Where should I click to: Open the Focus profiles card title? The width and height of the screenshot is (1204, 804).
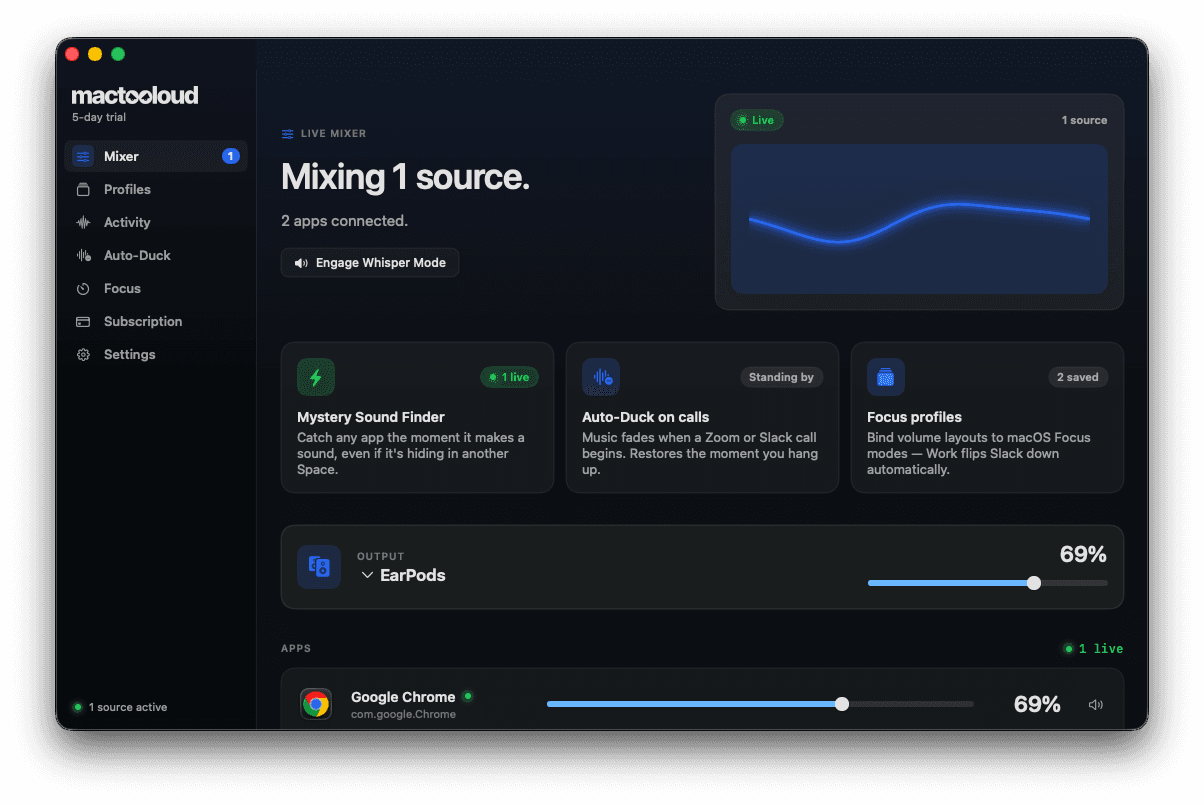click(x=914, y=417)
